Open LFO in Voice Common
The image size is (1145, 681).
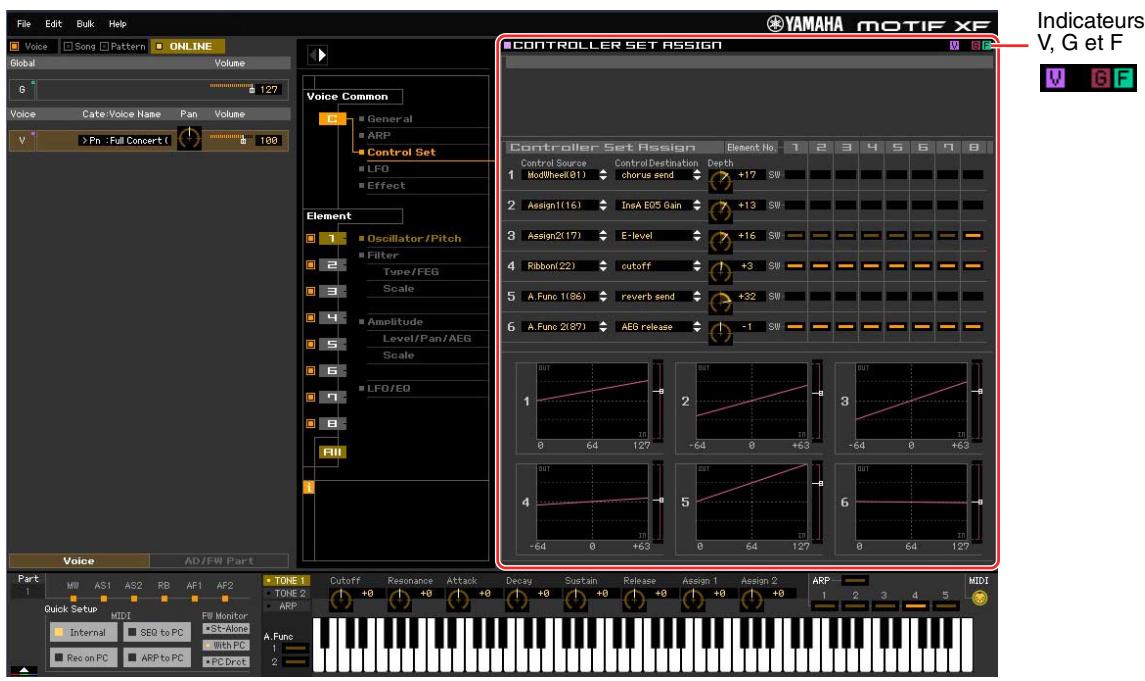[x=378, y=169]
